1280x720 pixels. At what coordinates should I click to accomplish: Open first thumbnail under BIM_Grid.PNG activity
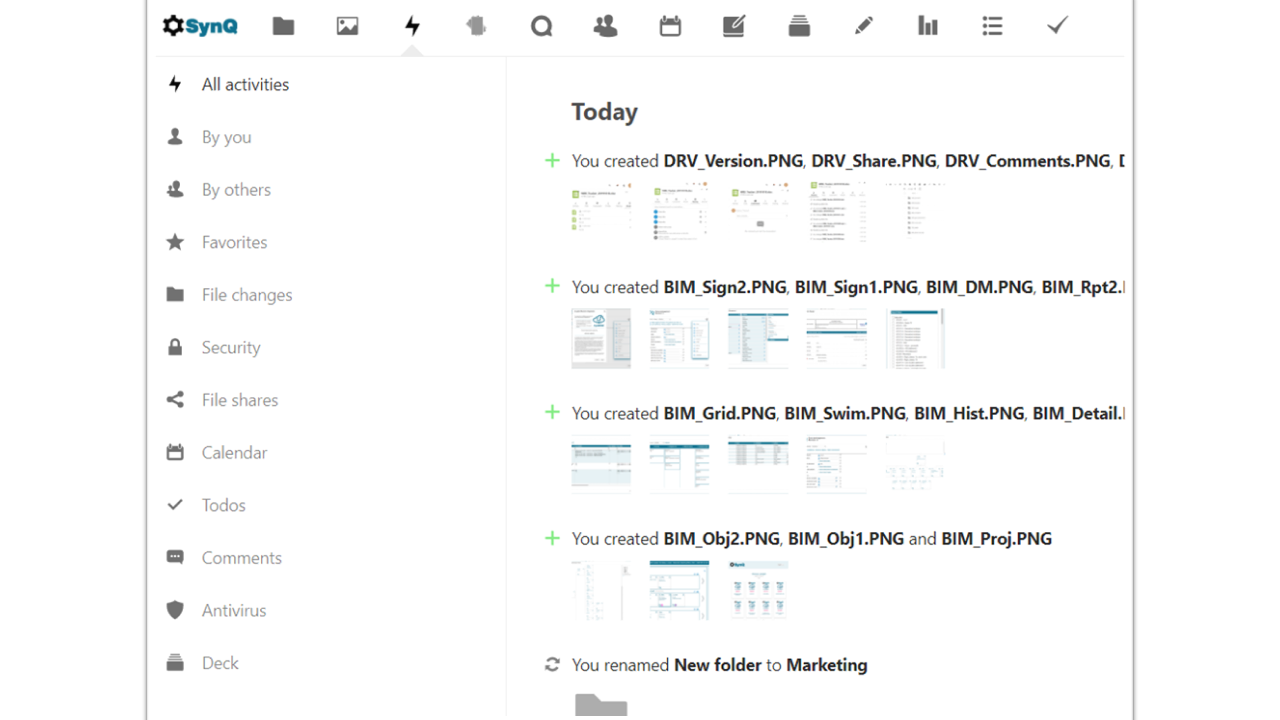pyautogui.click(x=601, y=464)
